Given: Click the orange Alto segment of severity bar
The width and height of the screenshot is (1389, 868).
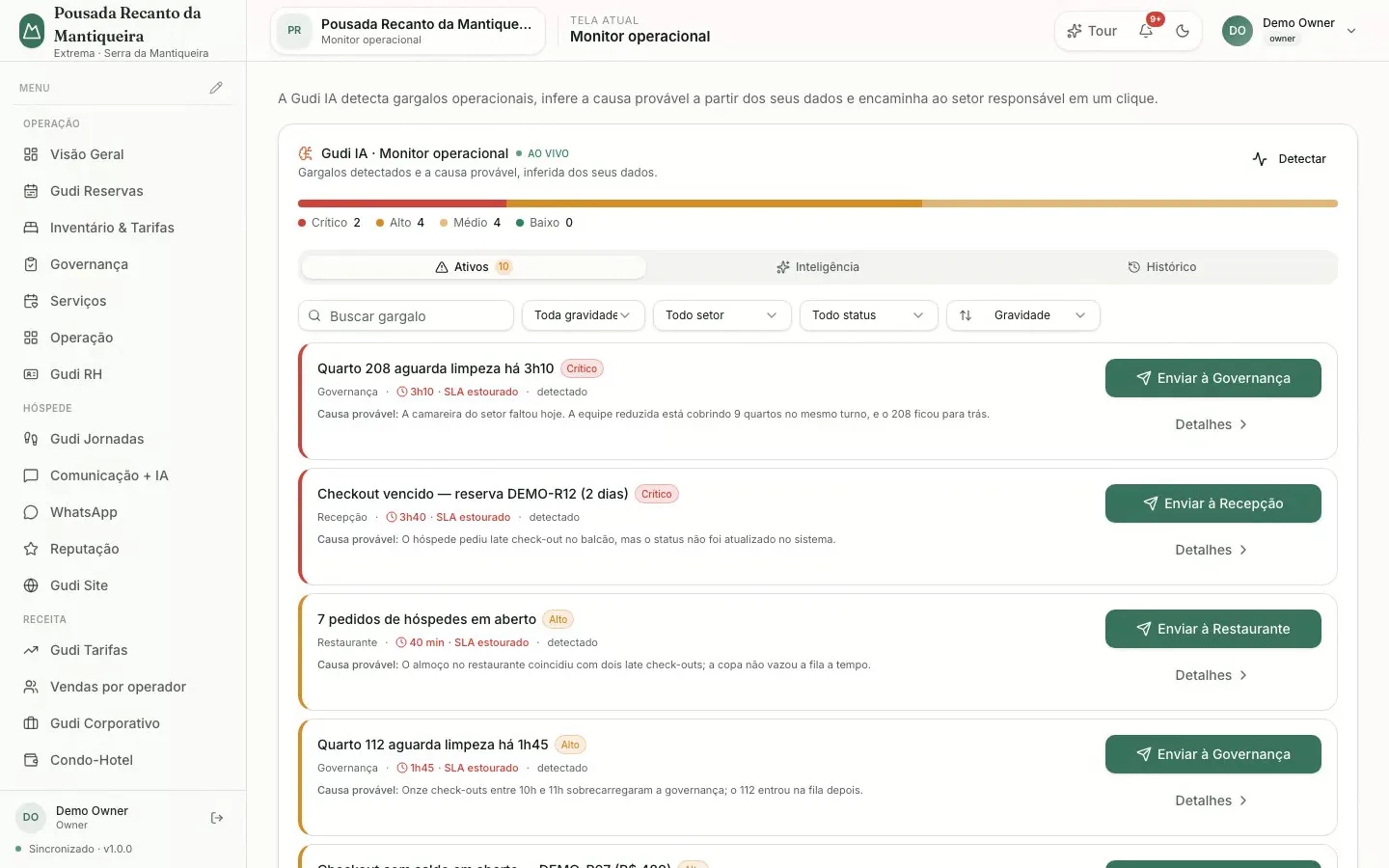Looking at the screenshot, I should click(714, 203).
